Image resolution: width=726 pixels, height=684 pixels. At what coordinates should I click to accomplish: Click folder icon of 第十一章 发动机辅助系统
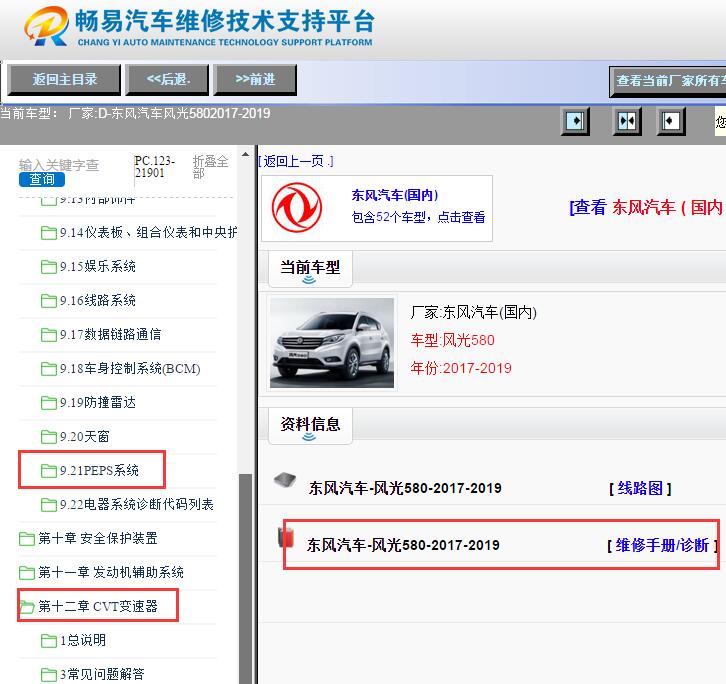(27, 572)
